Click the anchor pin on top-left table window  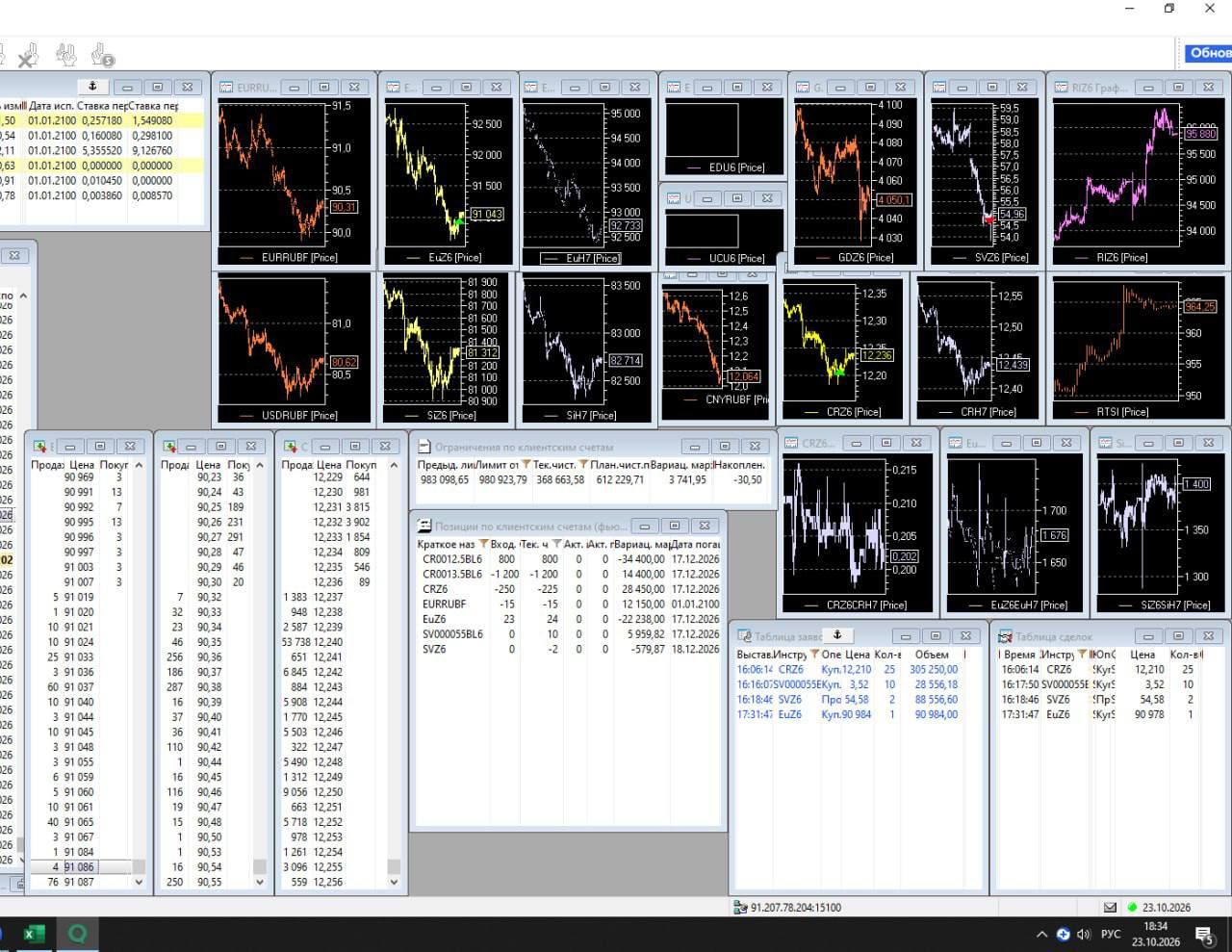tap(93, 87)
